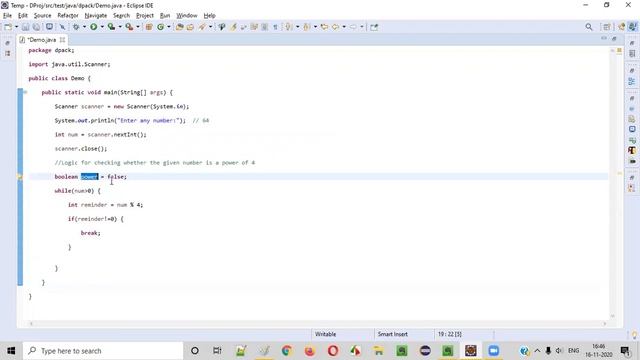Click Smart Insert in the status bar
This screenshot has height=360, width=640.
point(393,334)
